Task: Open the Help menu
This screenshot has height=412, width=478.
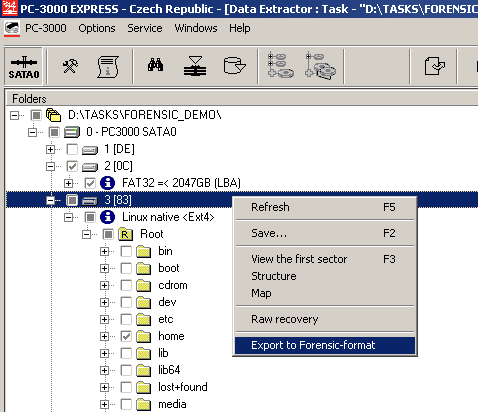Action: tap(239, 28)
